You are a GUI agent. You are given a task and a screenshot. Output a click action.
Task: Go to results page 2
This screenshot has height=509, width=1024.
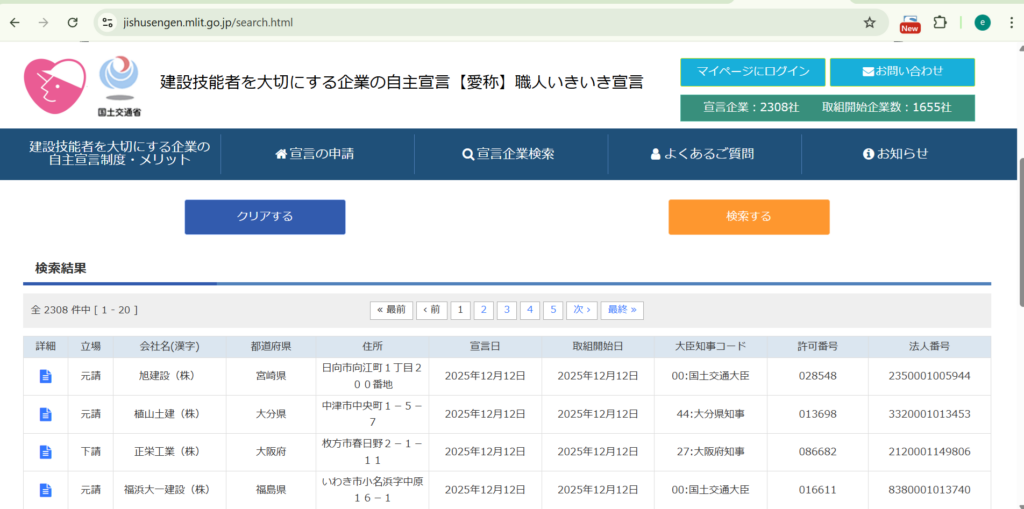click(483, 310)
